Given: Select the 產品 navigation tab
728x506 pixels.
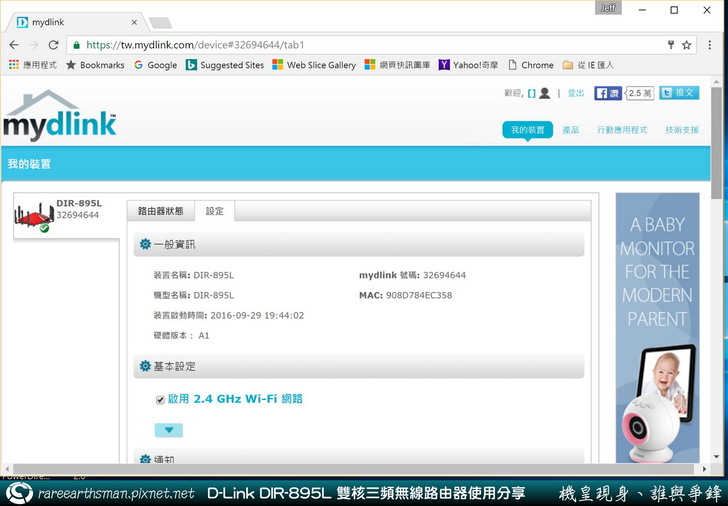Looking at the screenshot, I should coord(570,130).
